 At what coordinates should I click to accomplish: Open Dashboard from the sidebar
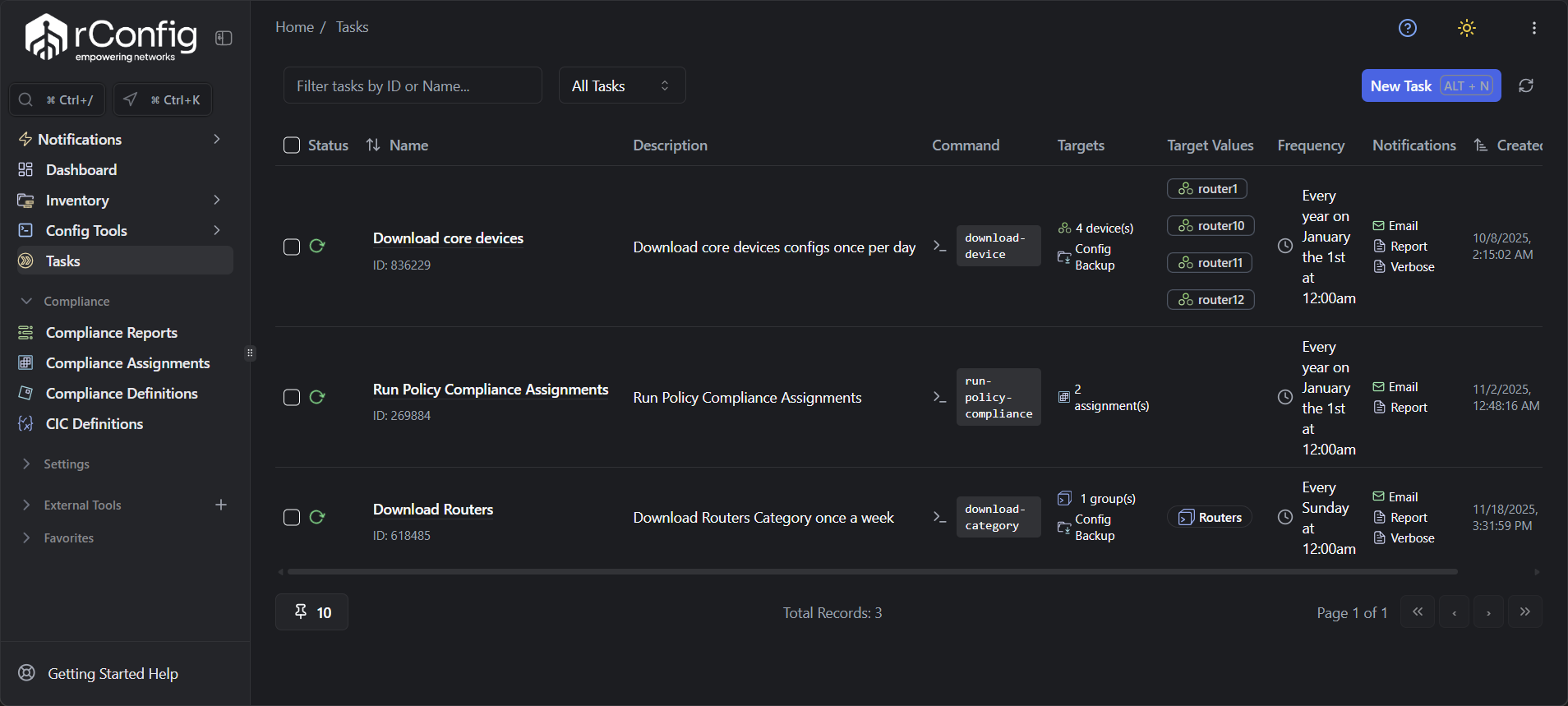(125, 169)
